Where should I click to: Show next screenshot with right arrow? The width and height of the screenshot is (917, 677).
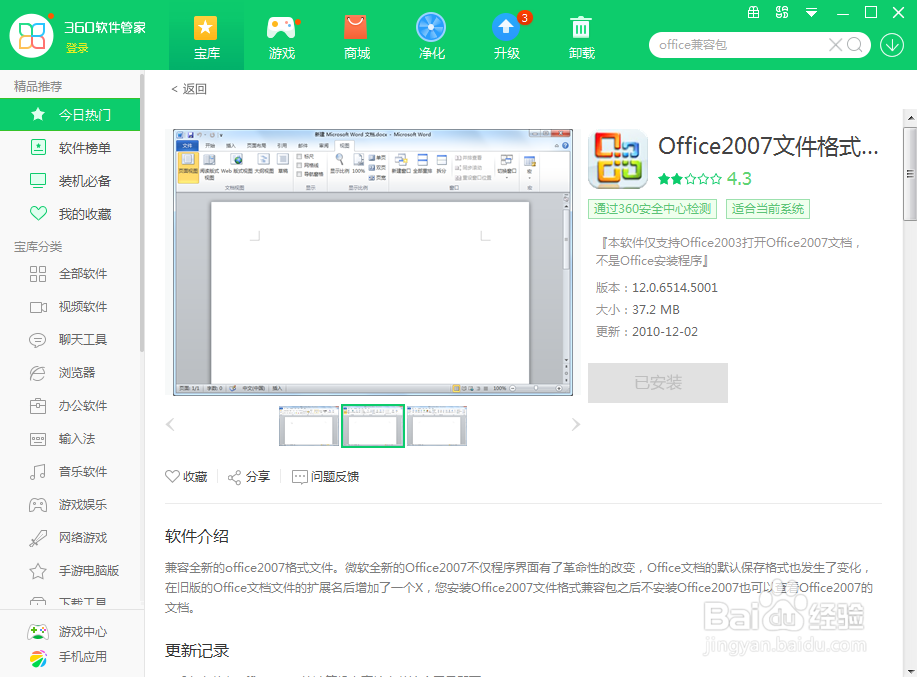tap(575, 424)
